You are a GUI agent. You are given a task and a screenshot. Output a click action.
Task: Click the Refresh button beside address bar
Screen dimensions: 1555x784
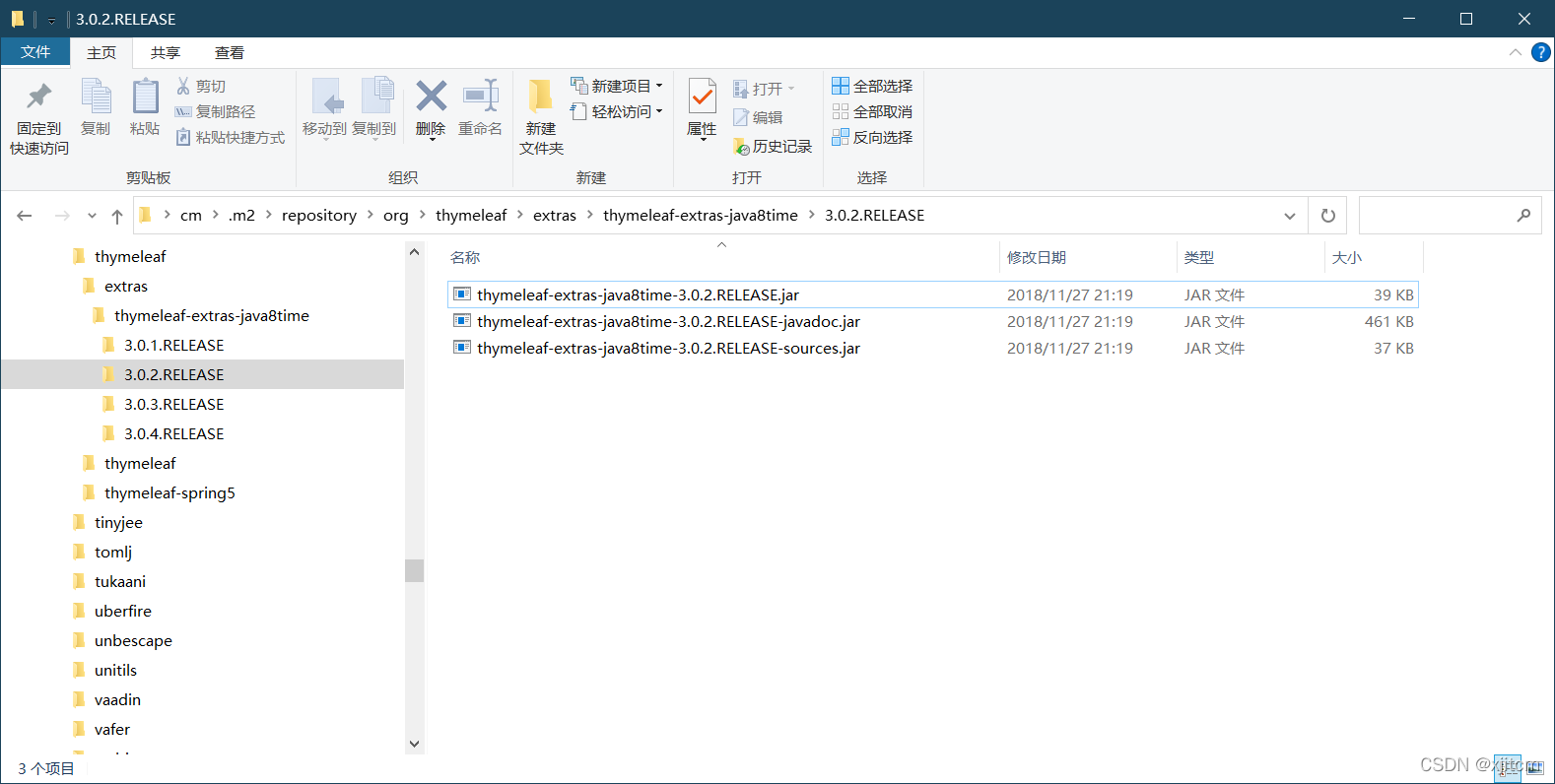(1328, 216)
